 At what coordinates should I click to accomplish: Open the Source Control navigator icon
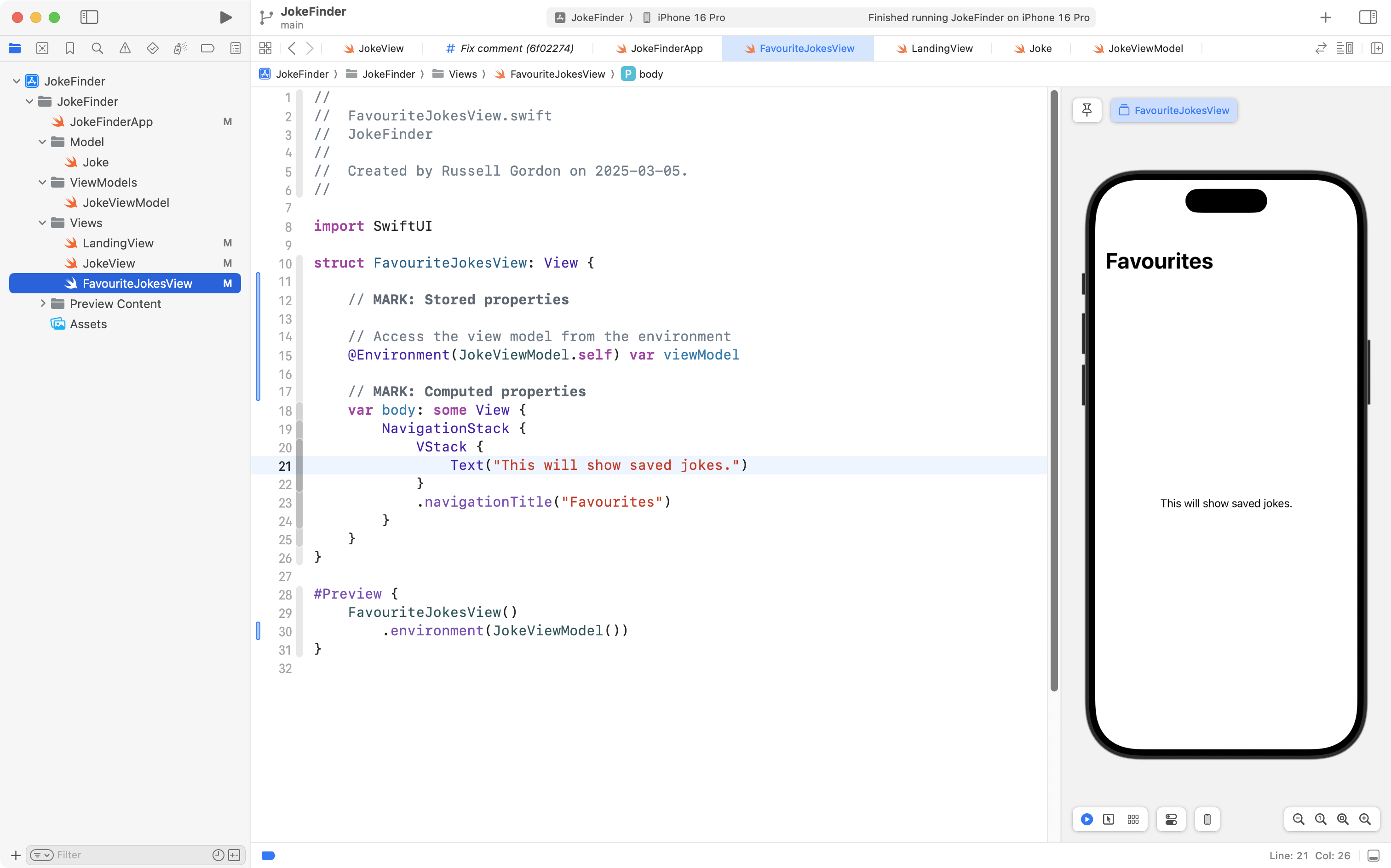pos(42,48)
